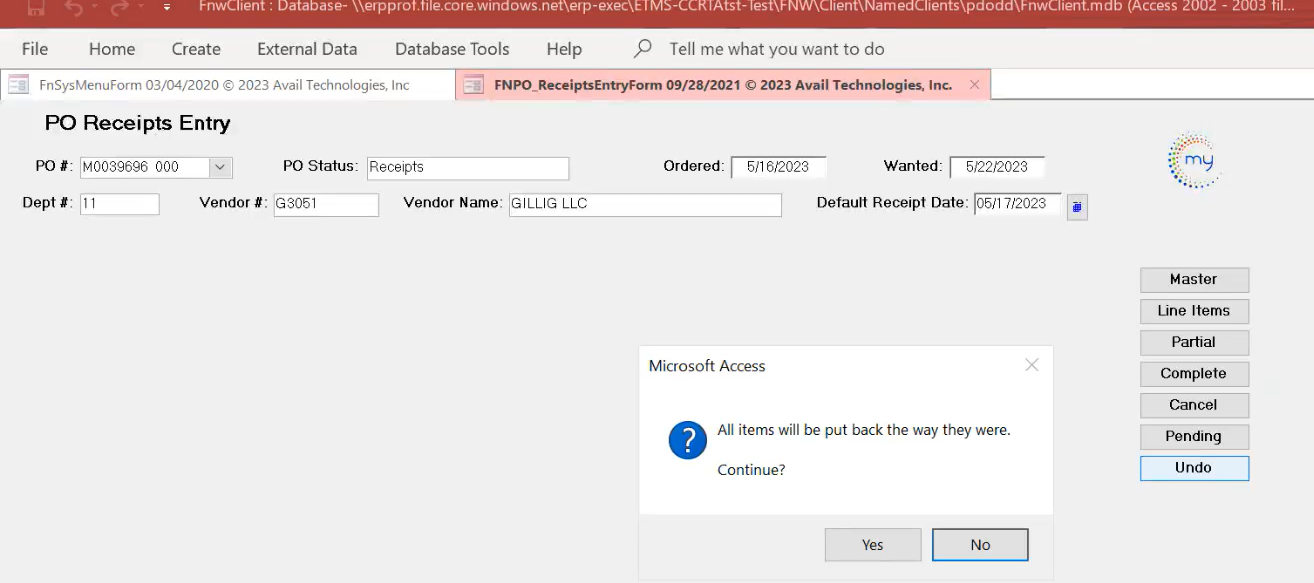Close the Microsoft Access dialog with X

pyautogui.click(x=1032, y=365)
